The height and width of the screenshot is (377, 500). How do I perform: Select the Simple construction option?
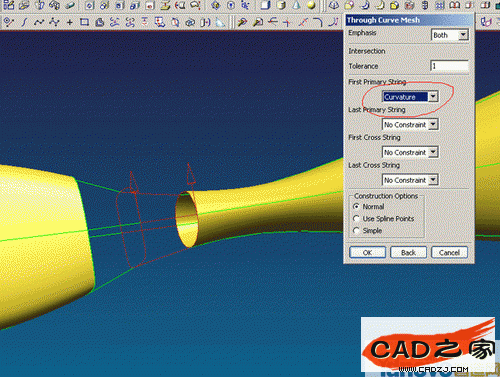coord(367,231)
